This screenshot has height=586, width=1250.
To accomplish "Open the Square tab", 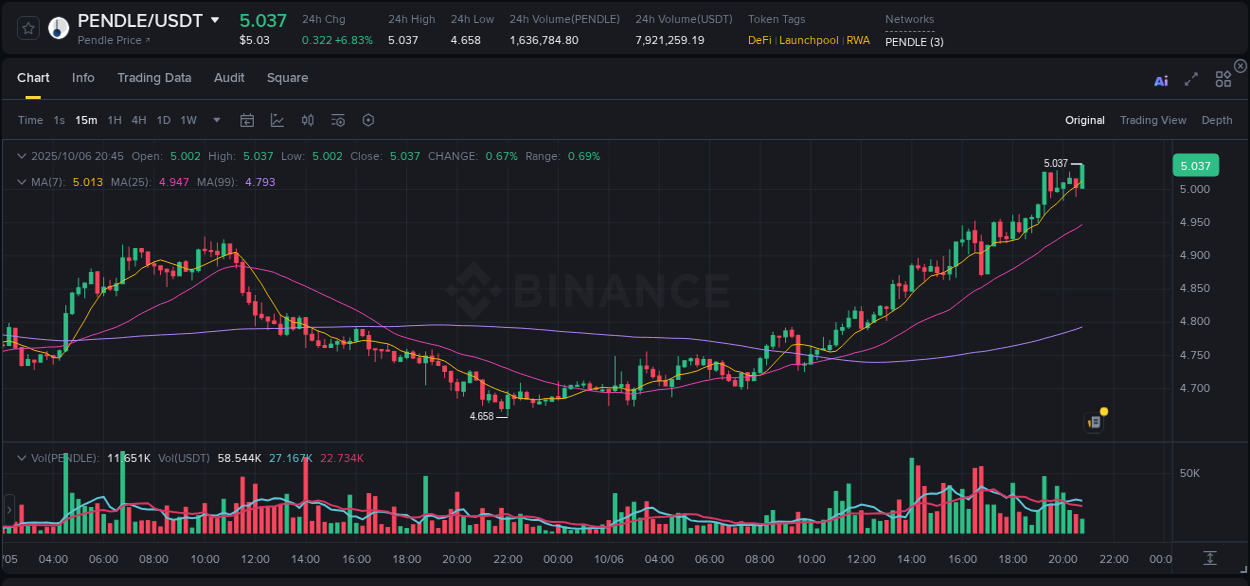I will tap(287, 77).
